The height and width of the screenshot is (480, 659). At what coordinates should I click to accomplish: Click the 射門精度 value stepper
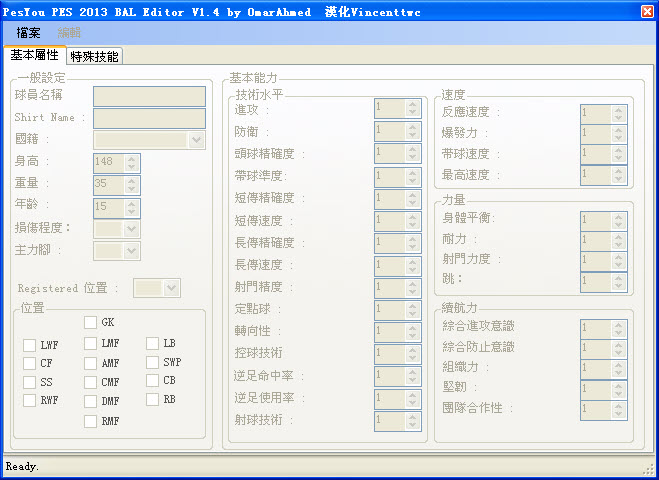398,288
